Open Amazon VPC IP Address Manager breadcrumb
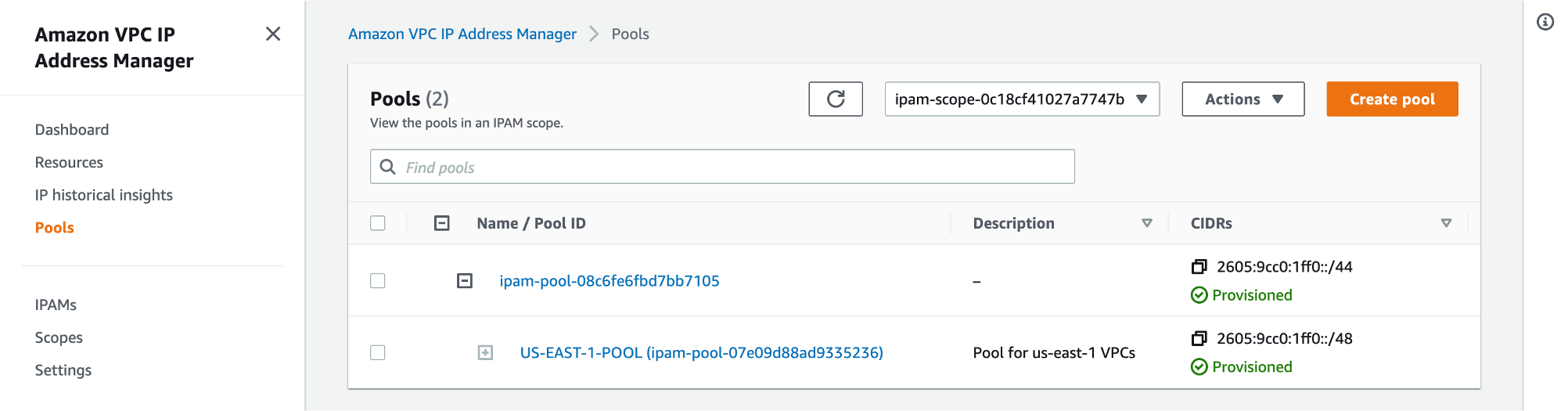1568x411 pixels. click(462, 34)
